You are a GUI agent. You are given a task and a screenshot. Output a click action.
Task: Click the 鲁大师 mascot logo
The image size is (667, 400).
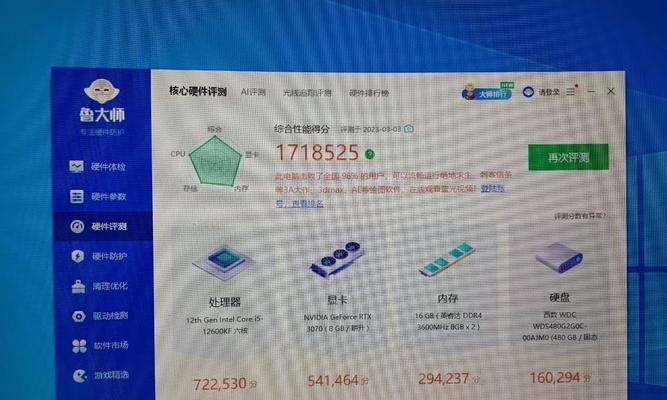coord(102,91)
